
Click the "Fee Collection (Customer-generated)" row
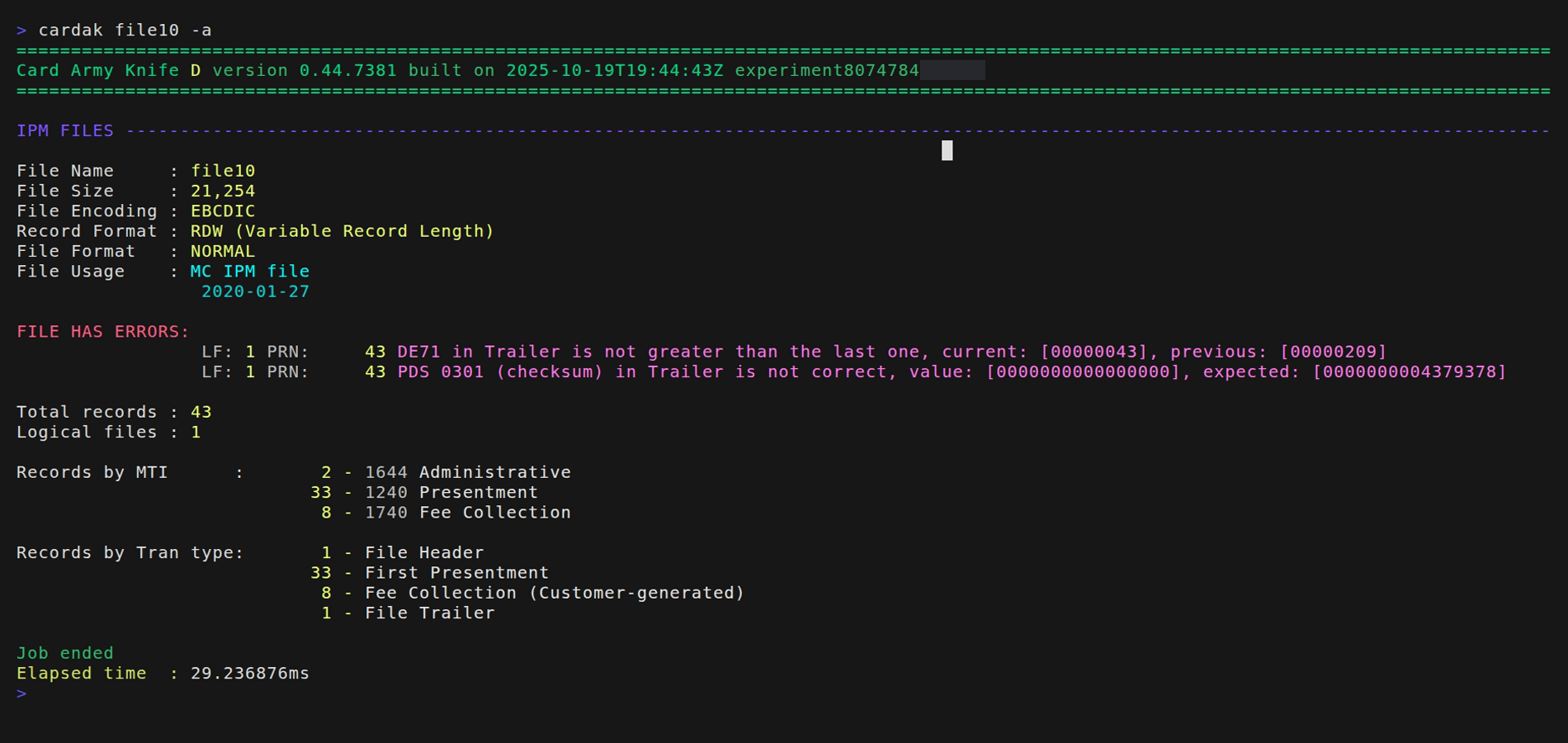click(x=554, y=593)
